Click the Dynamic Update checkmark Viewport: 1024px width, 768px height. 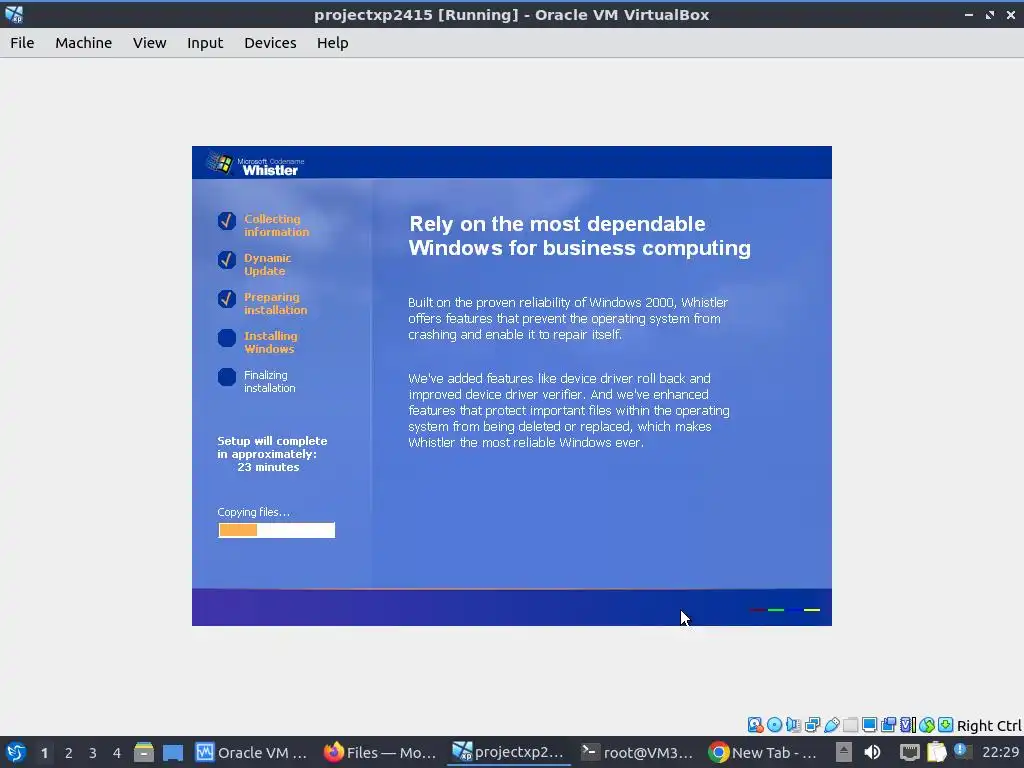[227, 260]
